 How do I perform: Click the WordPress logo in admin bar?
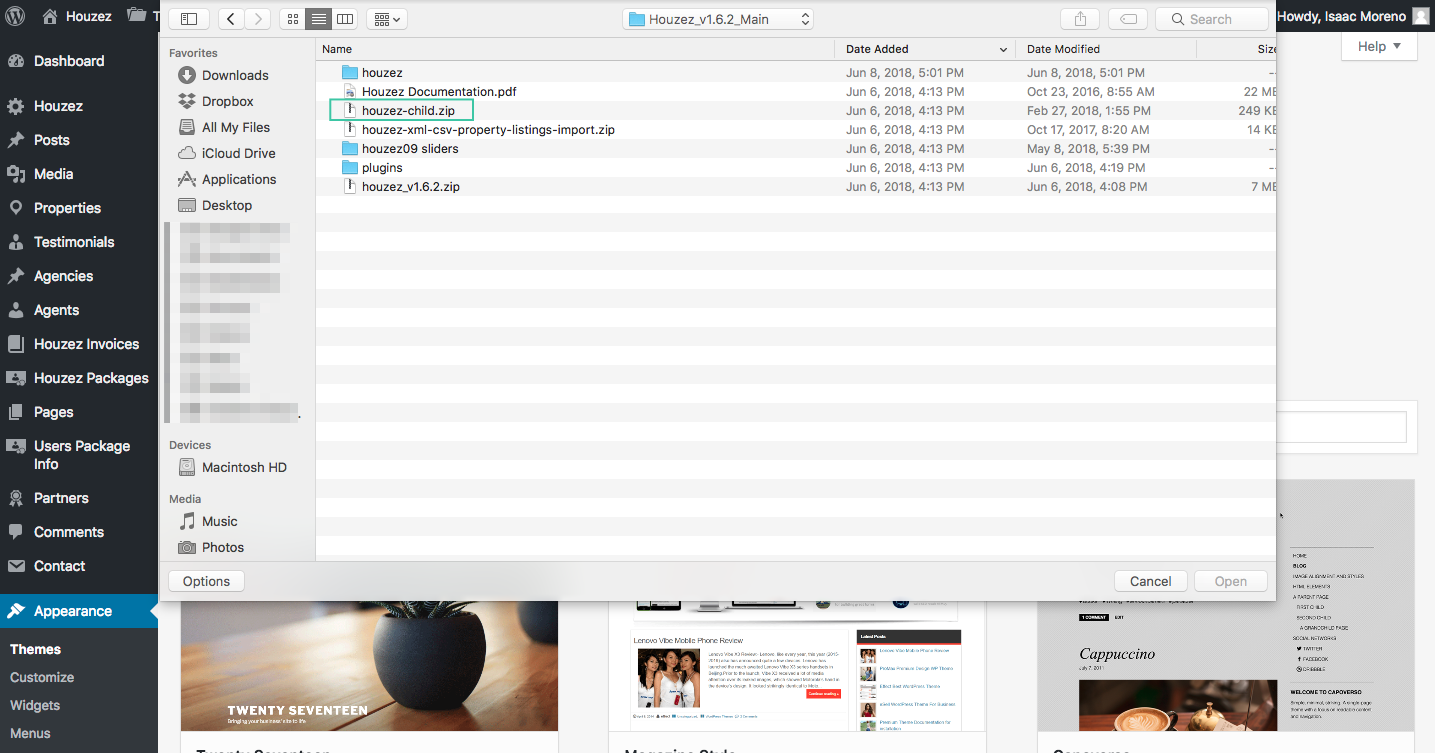click(x=17, y=16)
